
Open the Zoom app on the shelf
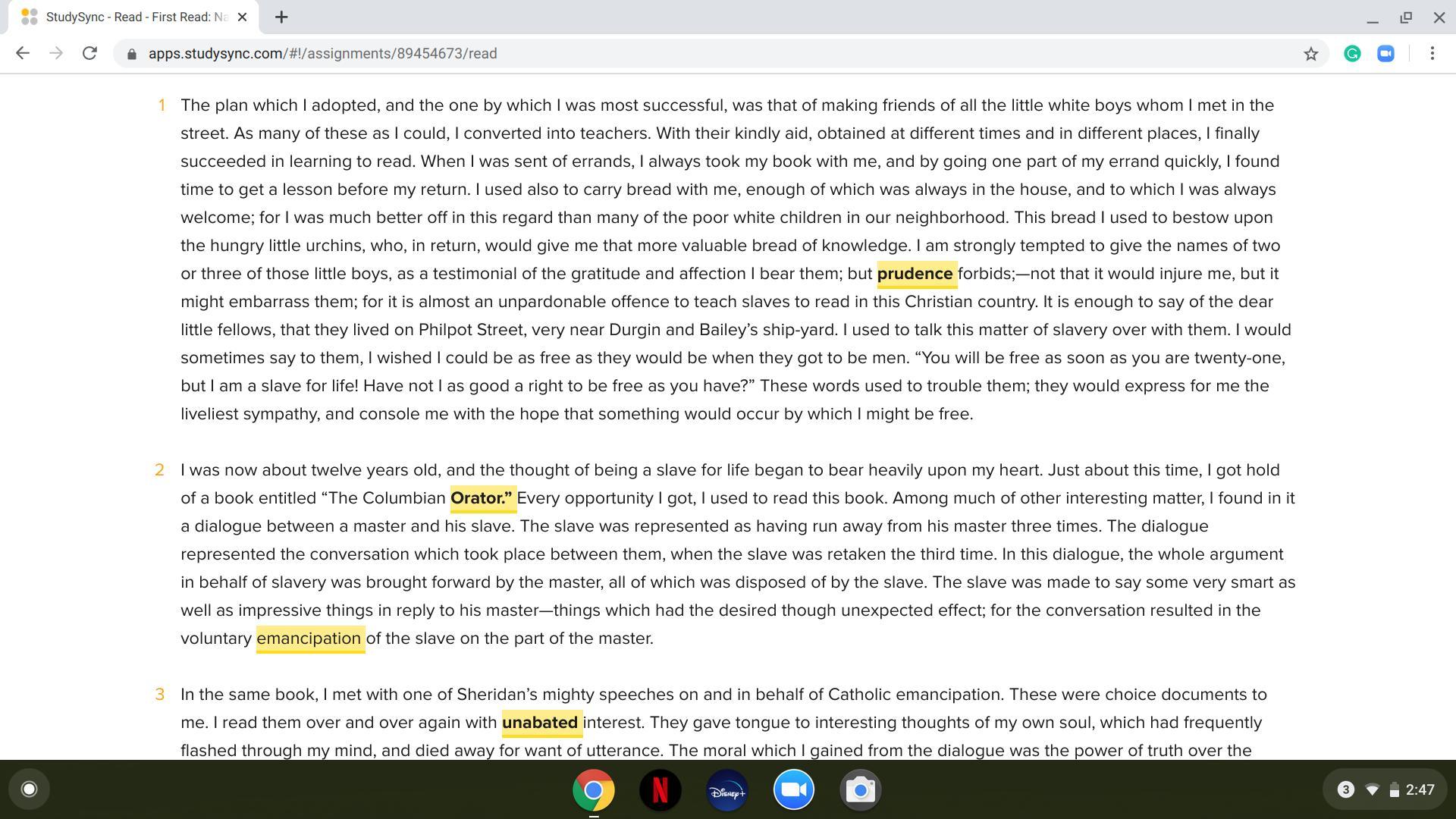coord(793,790)
